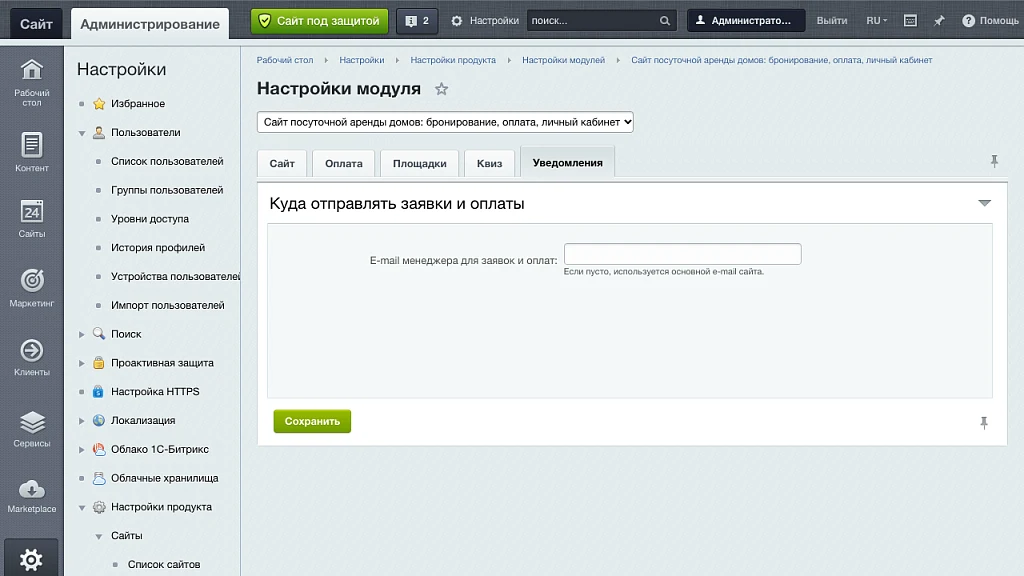Open the module selection dropdown
1024x576 pixels.
pos(445,122)
